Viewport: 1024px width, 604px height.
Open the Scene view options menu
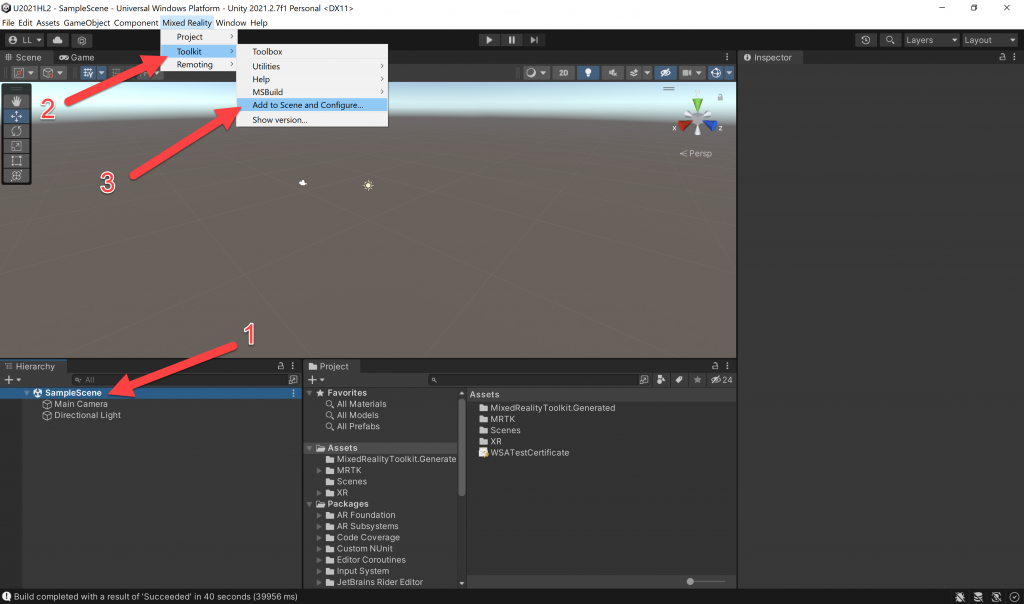point(727,57)
